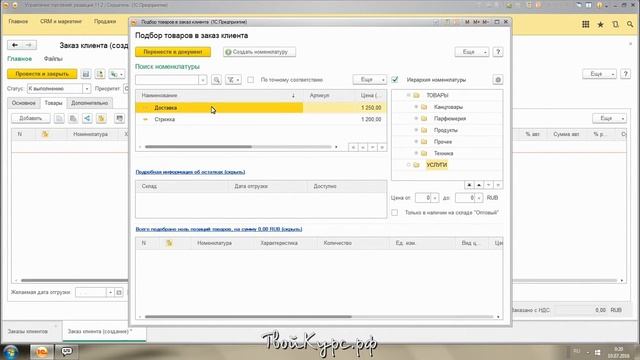Click last-page navigation arrow under item list
The image size is (640, 360).
[382, 147]
